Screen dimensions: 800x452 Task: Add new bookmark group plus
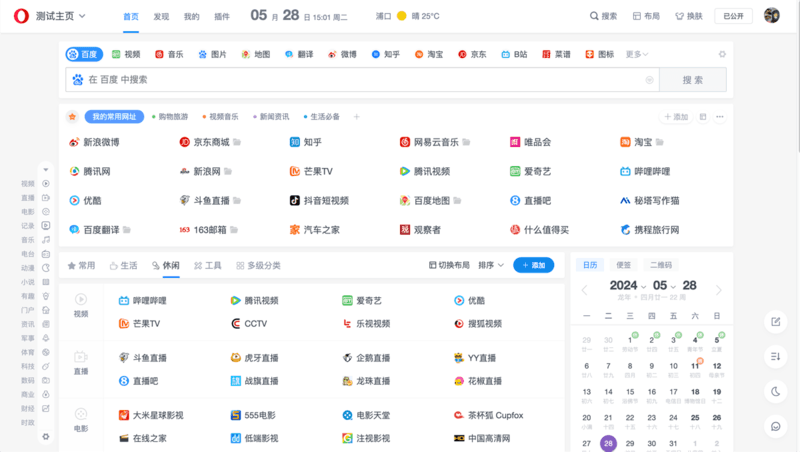click(x=357, y=117)
